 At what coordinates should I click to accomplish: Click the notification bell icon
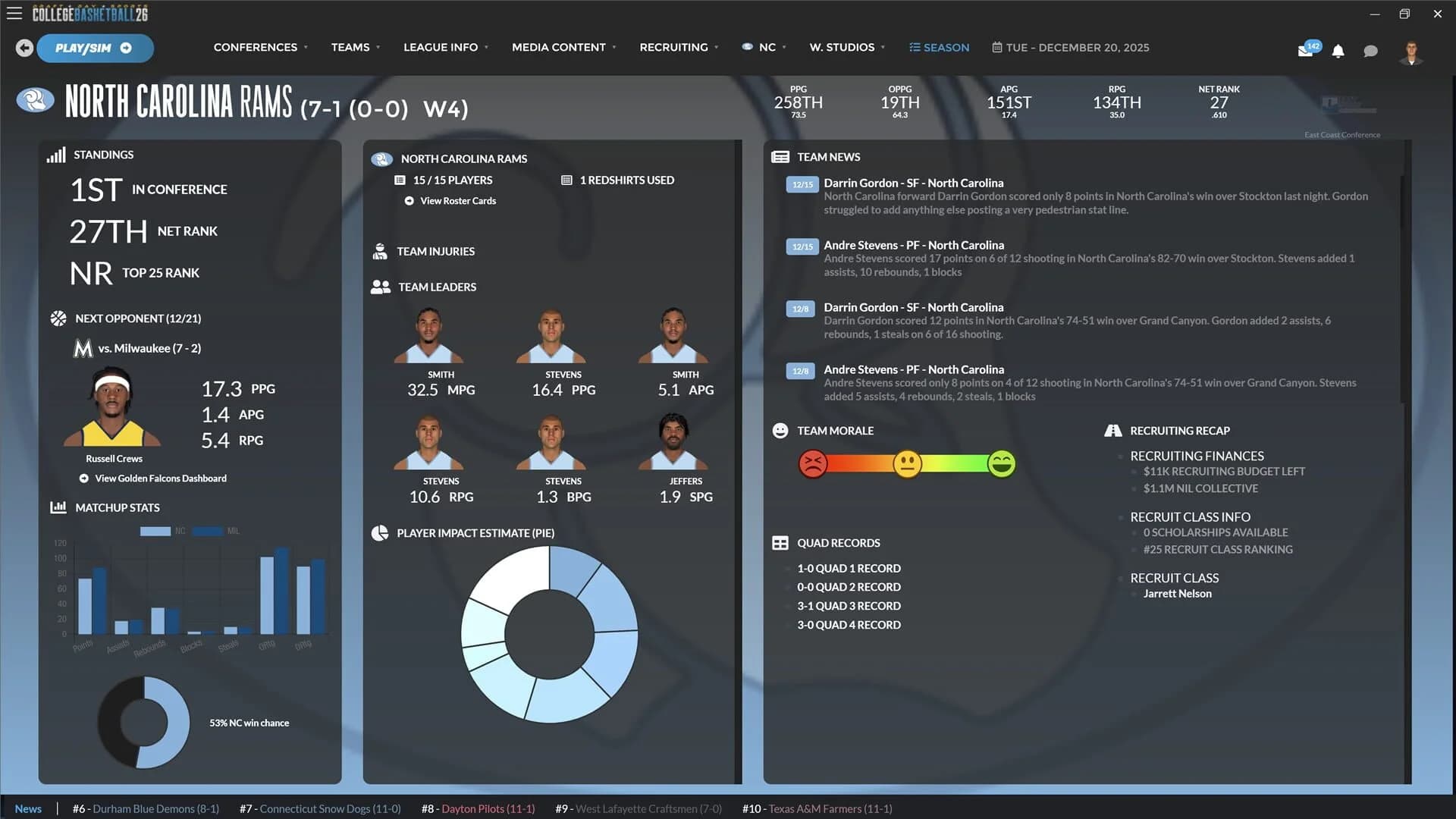(x=1338, y=51)
